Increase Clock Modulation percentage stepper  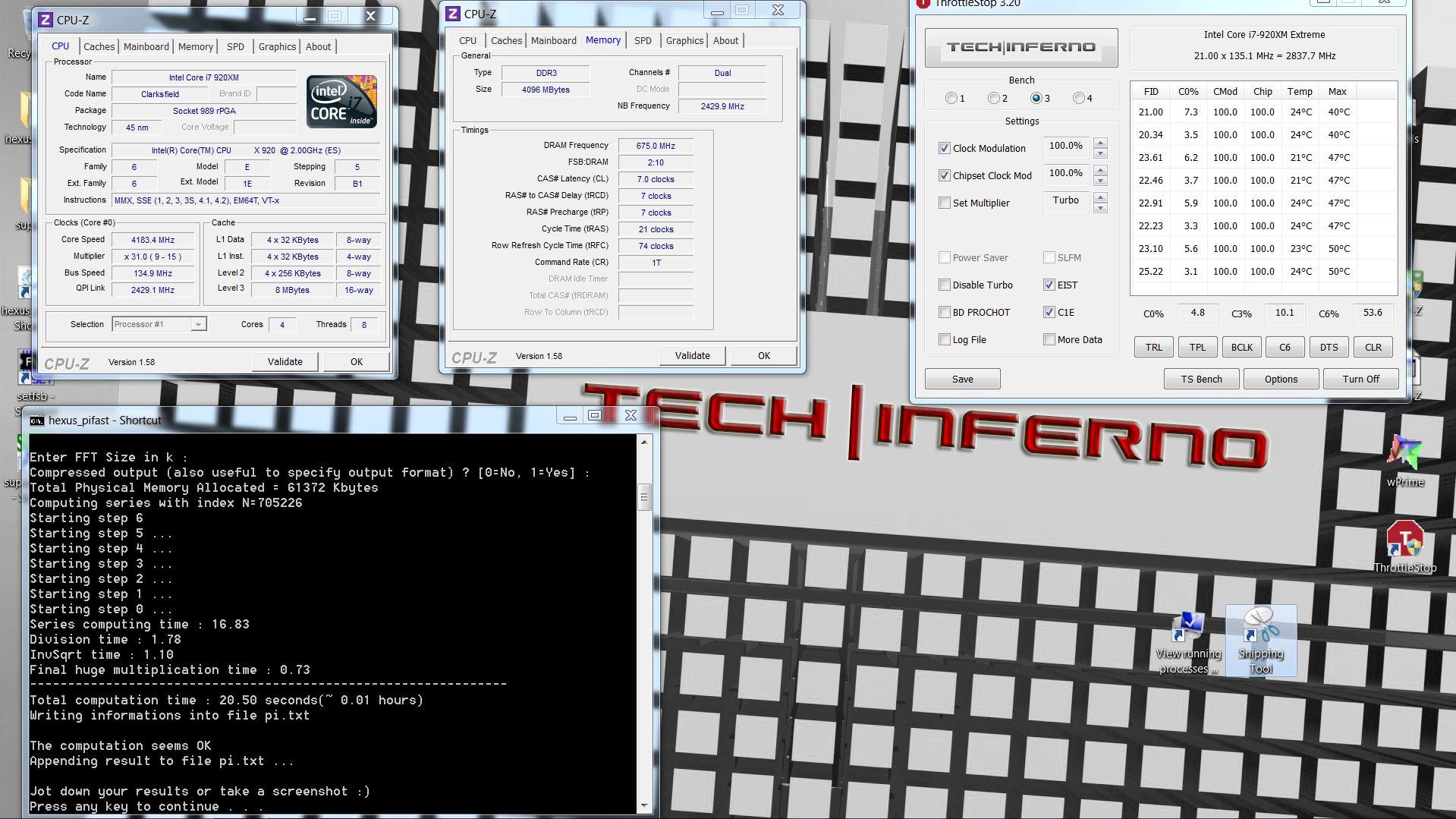point(1100,143)
